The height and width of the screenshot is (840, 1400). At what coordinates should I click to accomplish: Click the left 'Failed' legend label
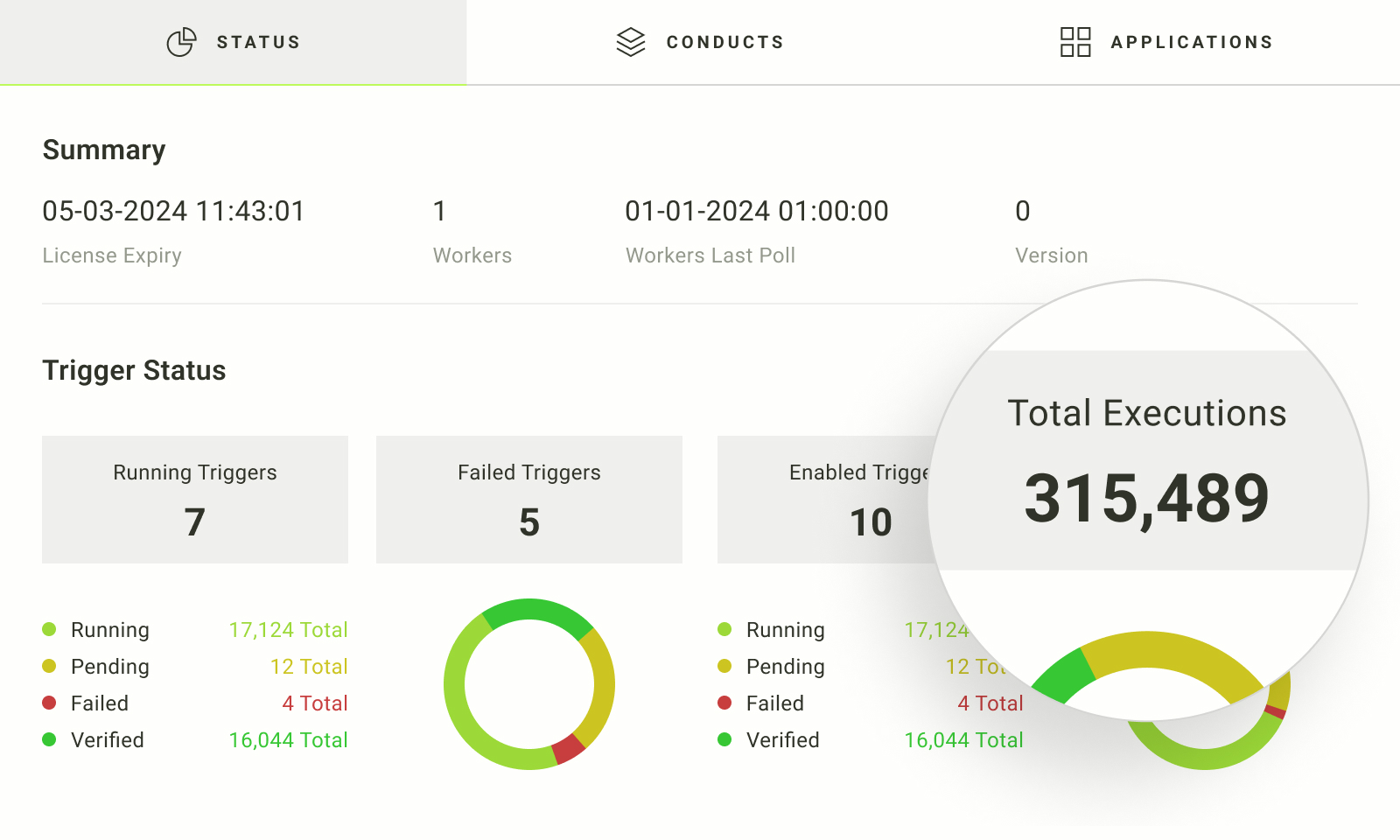pyautogui.click(x=100, y=703)
